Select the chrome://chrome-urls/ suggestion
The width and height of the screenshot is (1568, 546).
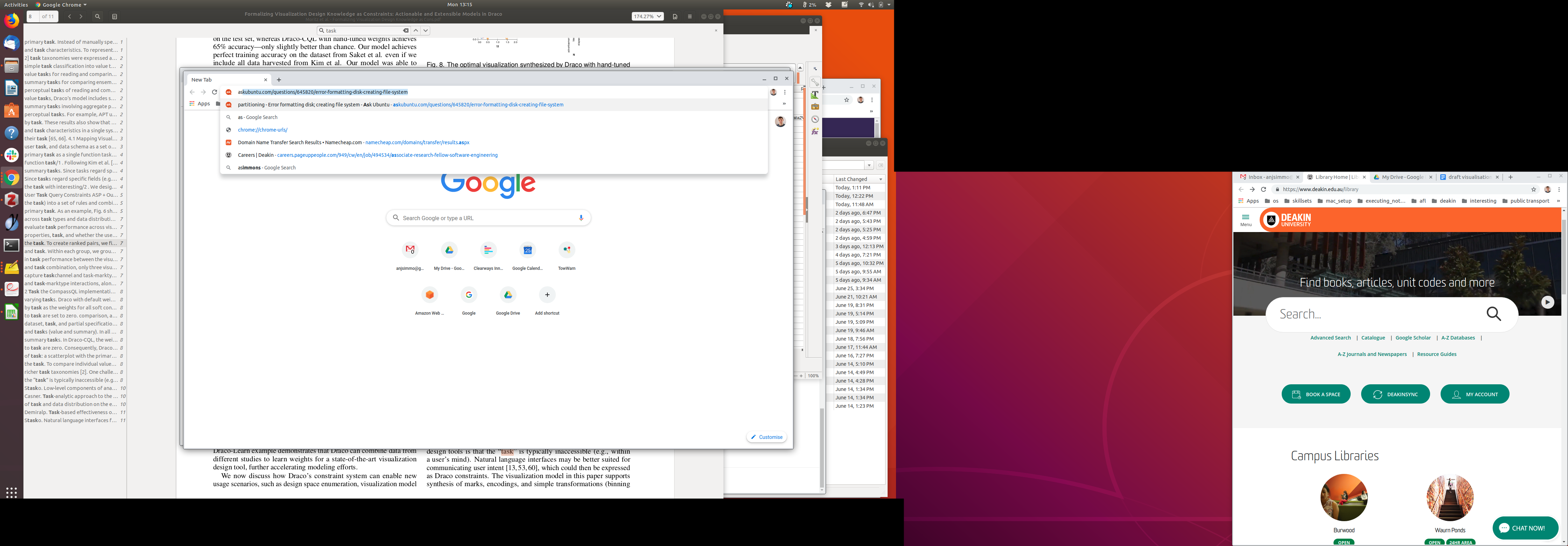tap(262, 129)
